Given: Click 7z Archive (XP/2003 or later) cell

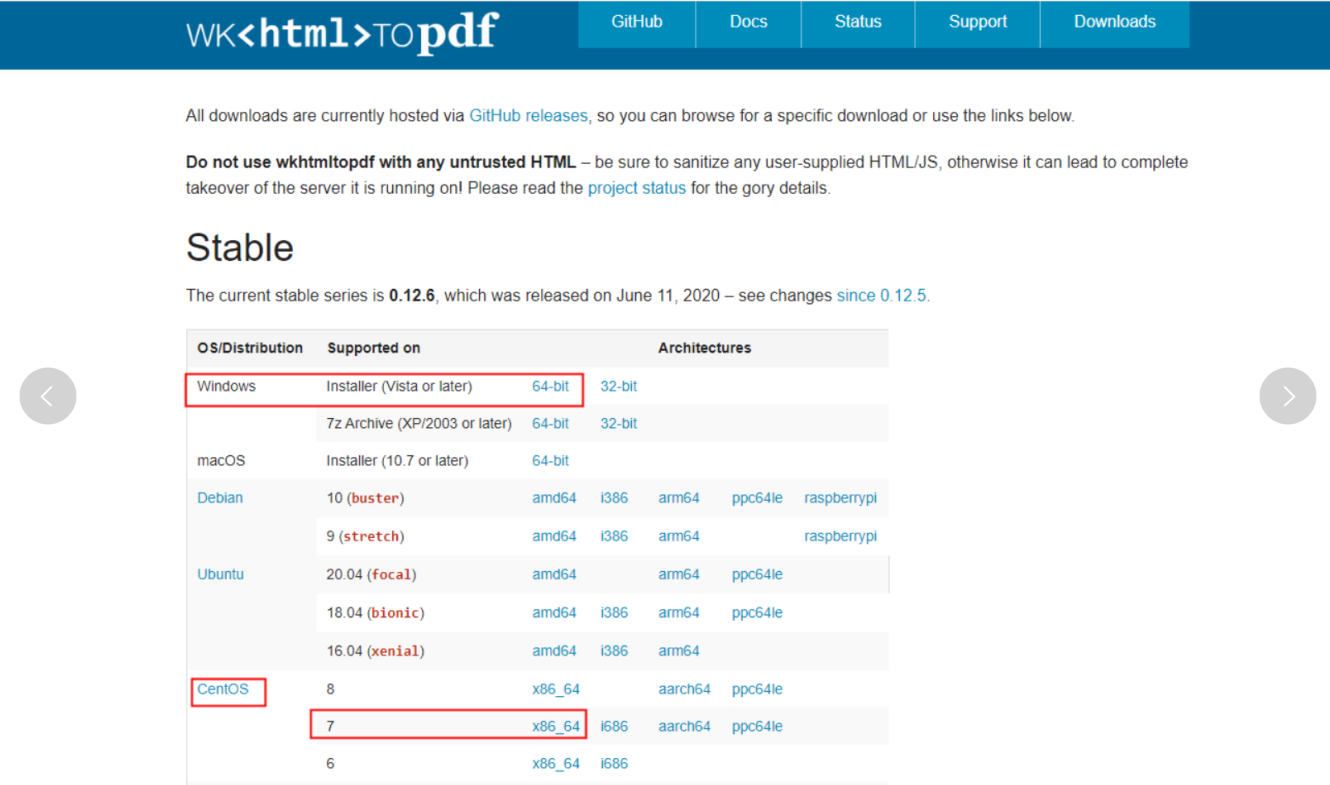Looking at the screenshot, I should point(419,423).
